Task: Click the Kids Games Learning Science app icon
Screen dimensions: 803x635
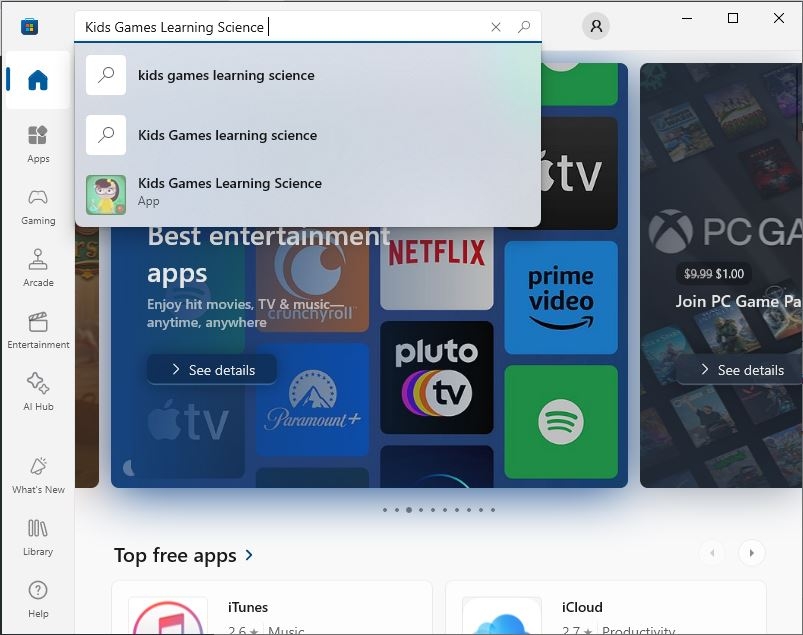Action: (106, 195)
